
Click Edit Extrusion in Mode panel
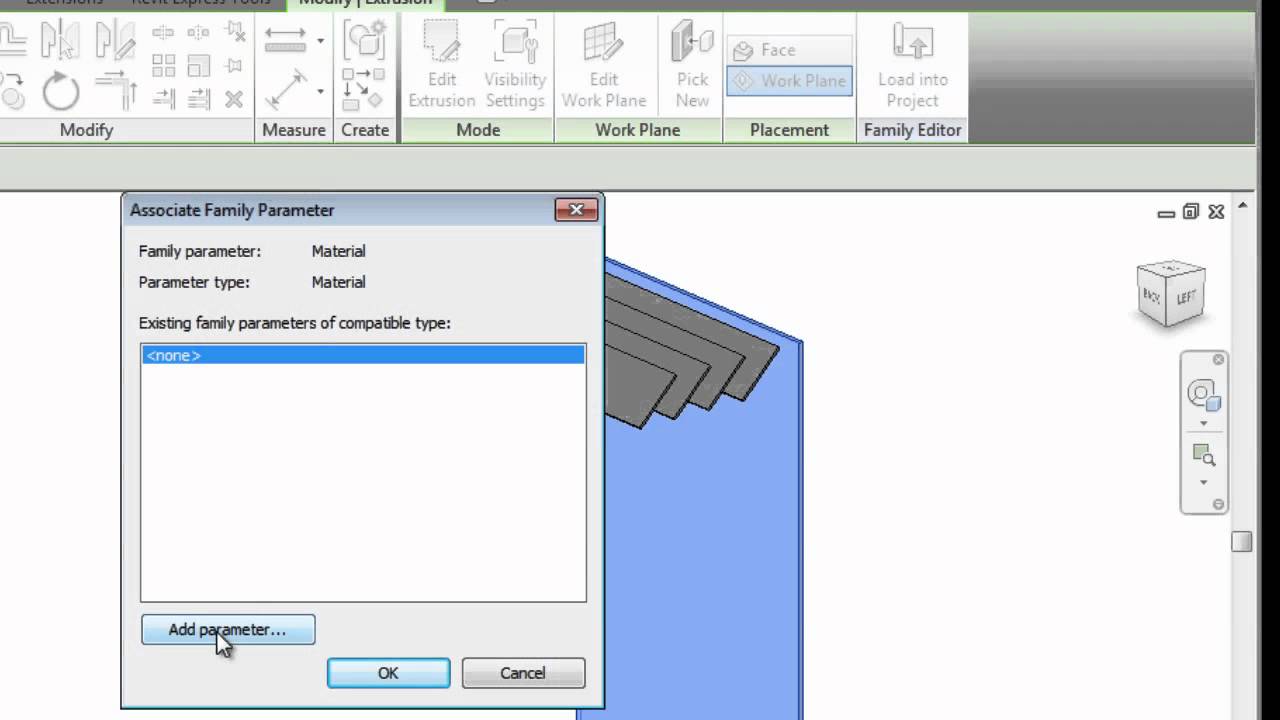pyautogui.click(x=441, y=65)
